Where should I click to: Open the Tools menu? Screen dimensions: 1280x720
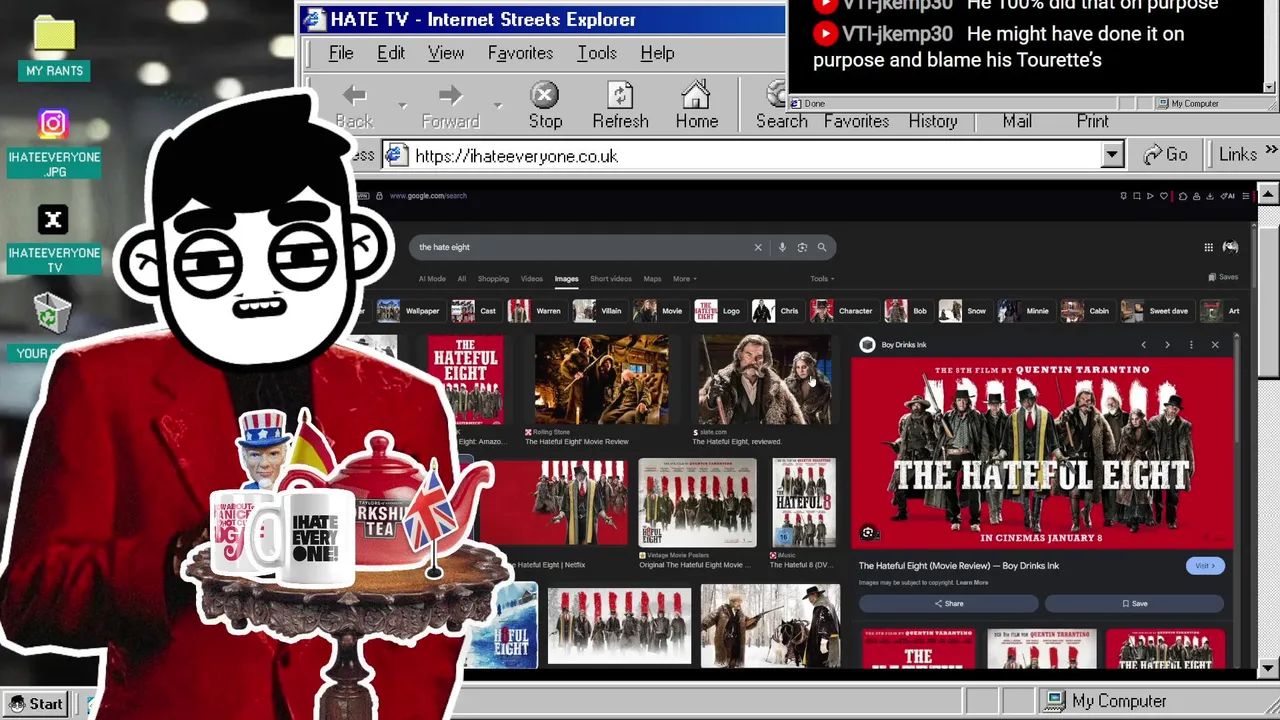pos(597,53)
